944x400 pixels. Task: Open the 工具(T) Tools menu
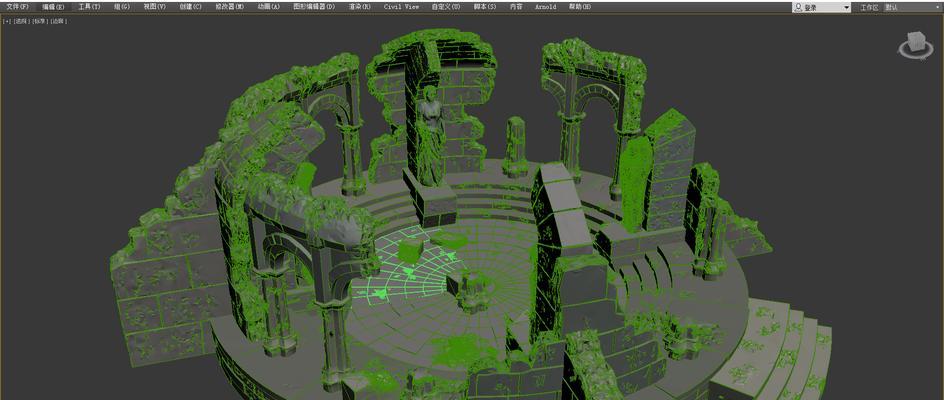89,7
